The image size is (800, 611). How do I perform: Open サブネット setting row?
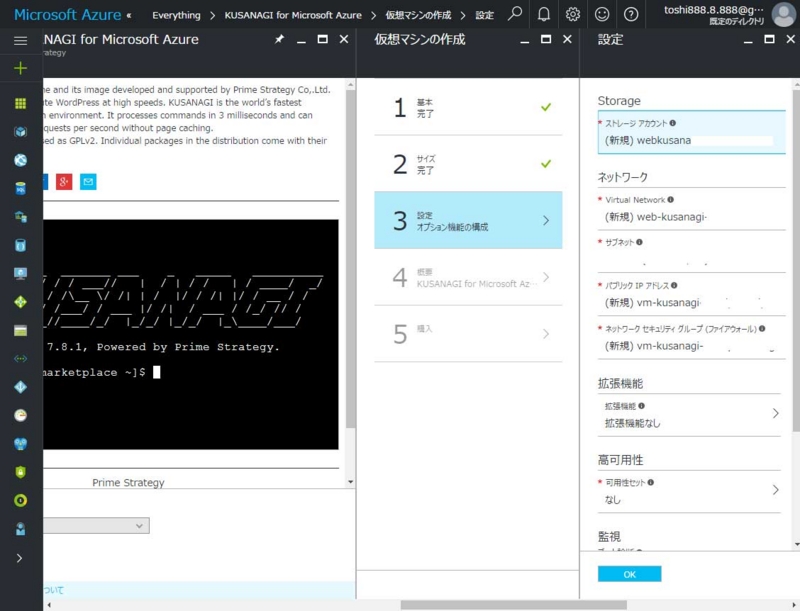point(691,252)
